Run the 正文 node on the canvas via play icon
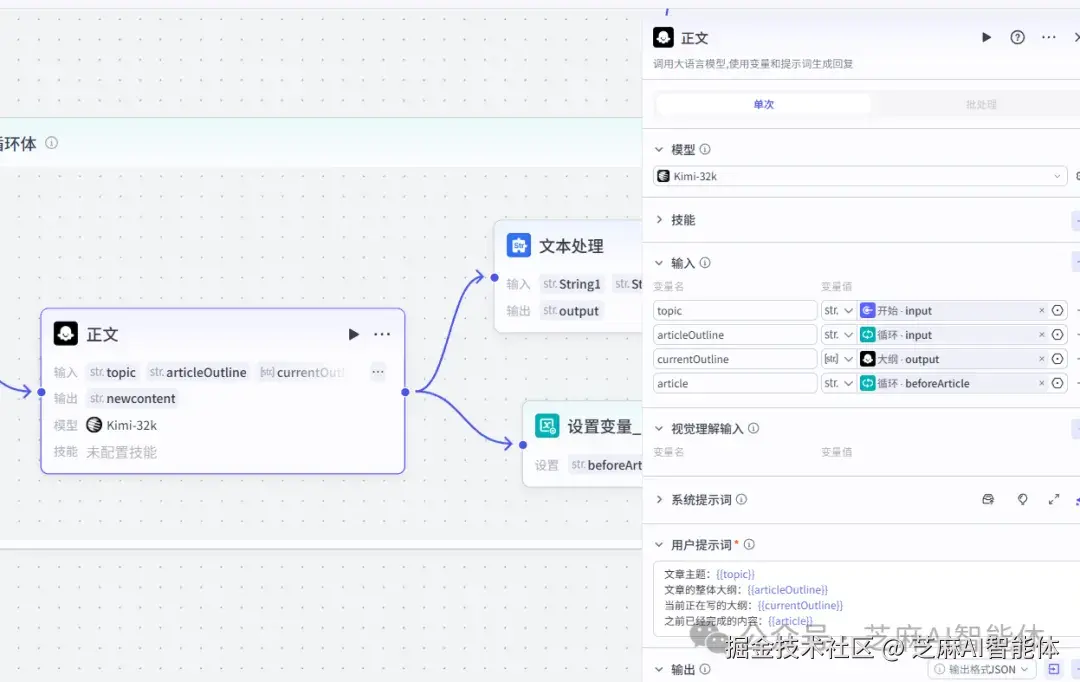This screenshot has height=682, width=1080. click(x=353, y=335)
